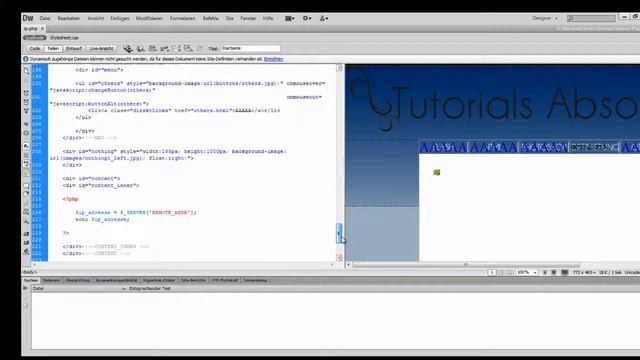Click the recent snippets icon in coding toolbar
This screenshot has width=640, height=360.
26,212
